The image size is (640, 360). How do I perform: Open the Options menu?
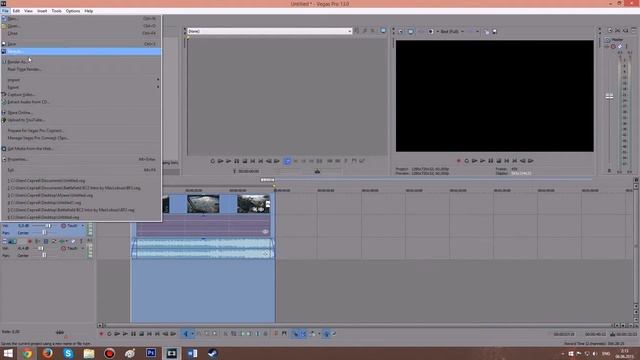click(73, 11)
